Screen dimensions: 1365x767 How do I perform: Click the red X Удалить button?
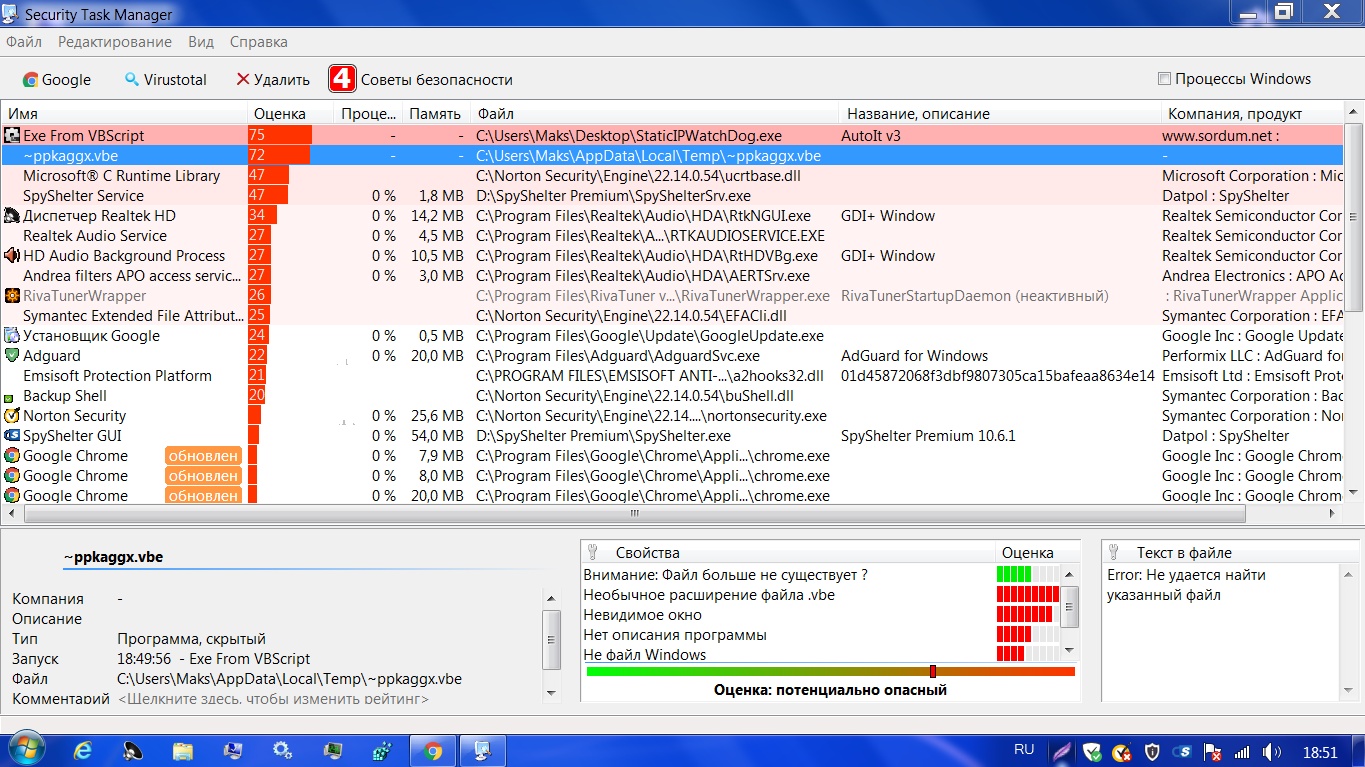coord(273,79)
